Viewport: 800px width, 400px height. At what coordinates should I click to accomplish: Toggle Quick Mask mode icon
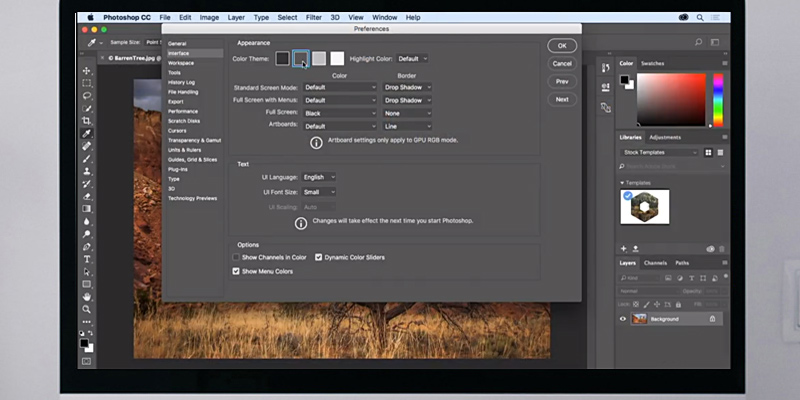(x=87, y=361)
